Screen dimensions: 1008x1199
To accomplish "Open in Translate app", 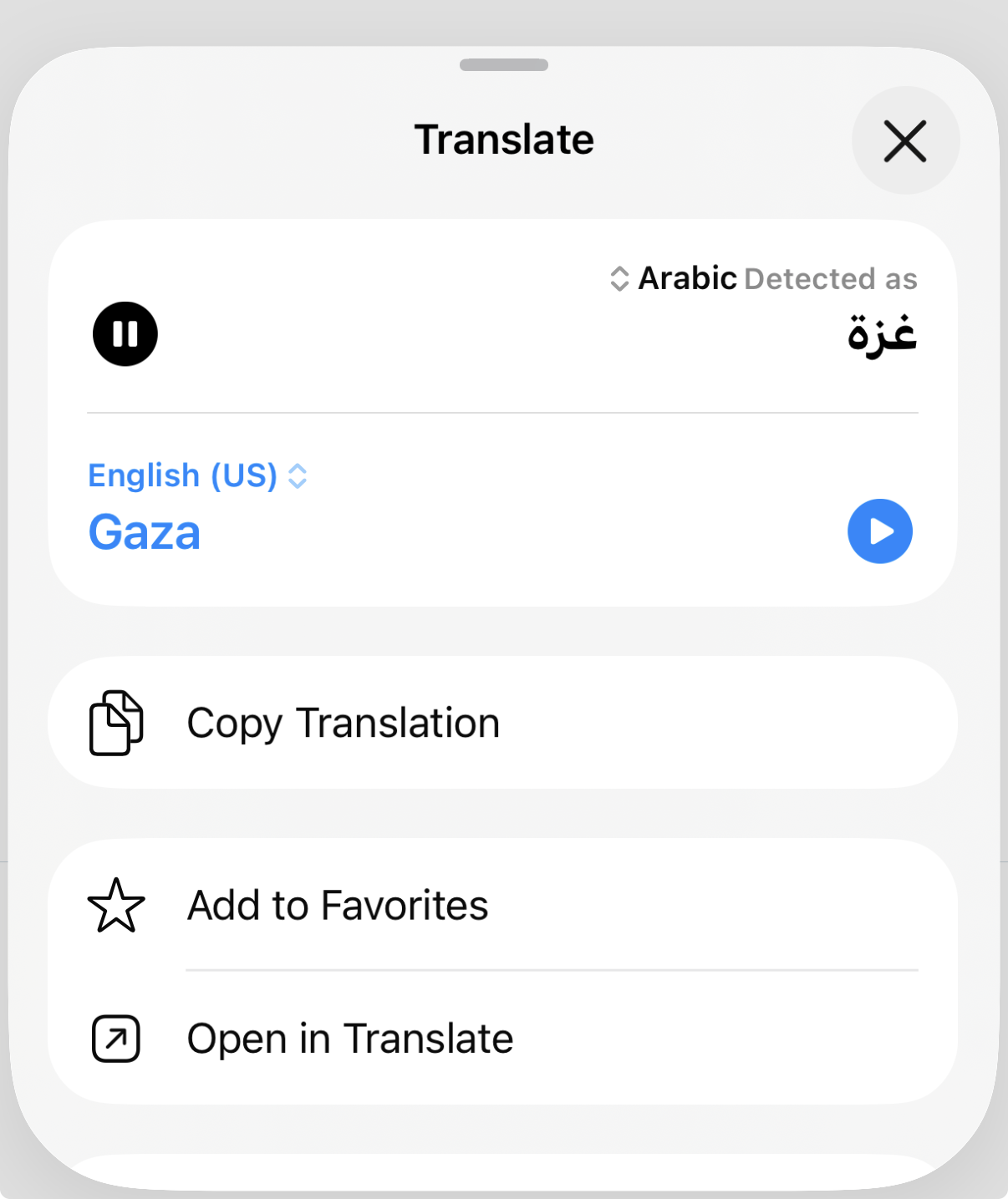I will coord(503,1039).
